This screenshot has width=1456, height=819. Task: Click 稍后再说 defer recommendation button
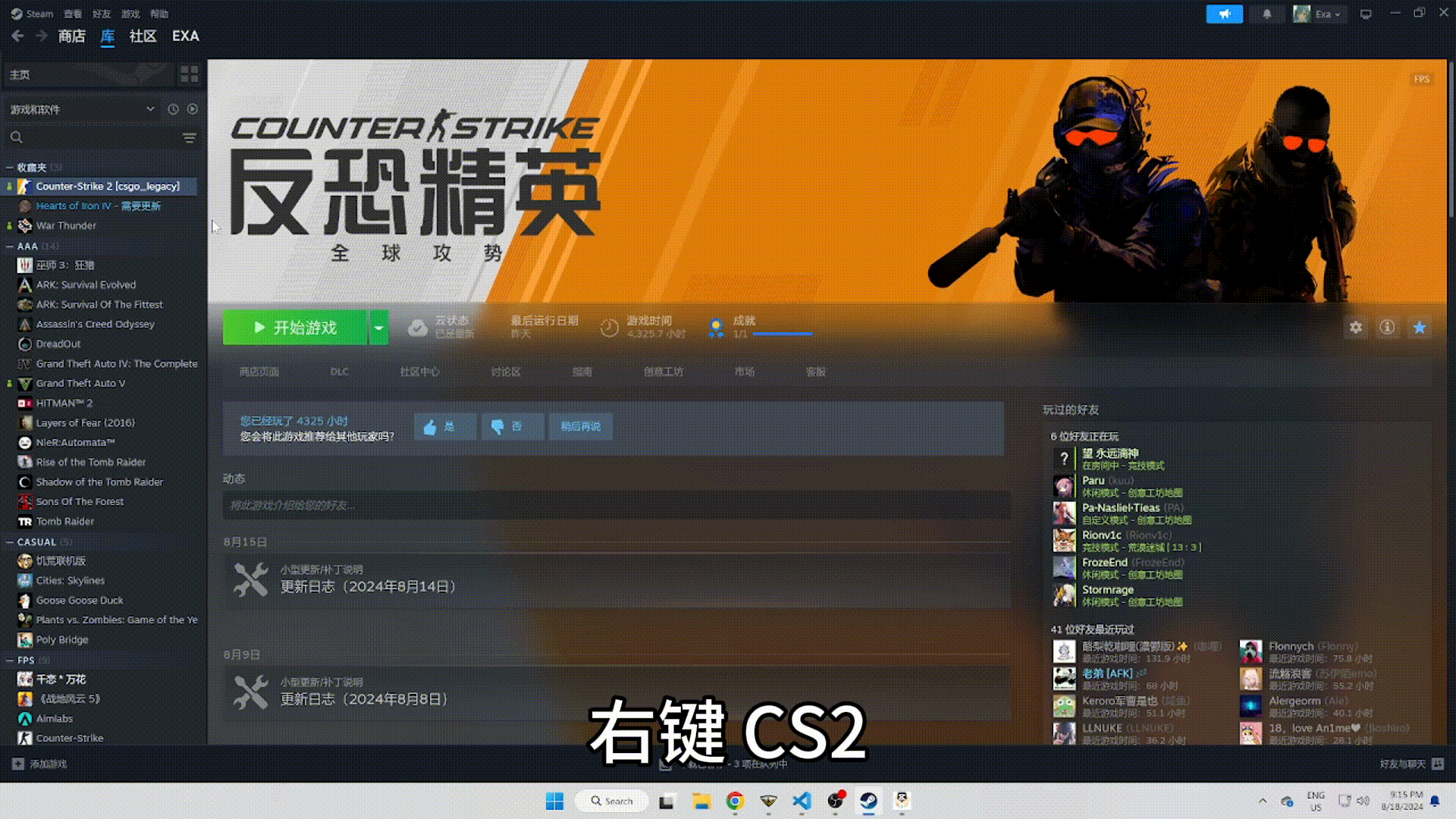(580, 427)
